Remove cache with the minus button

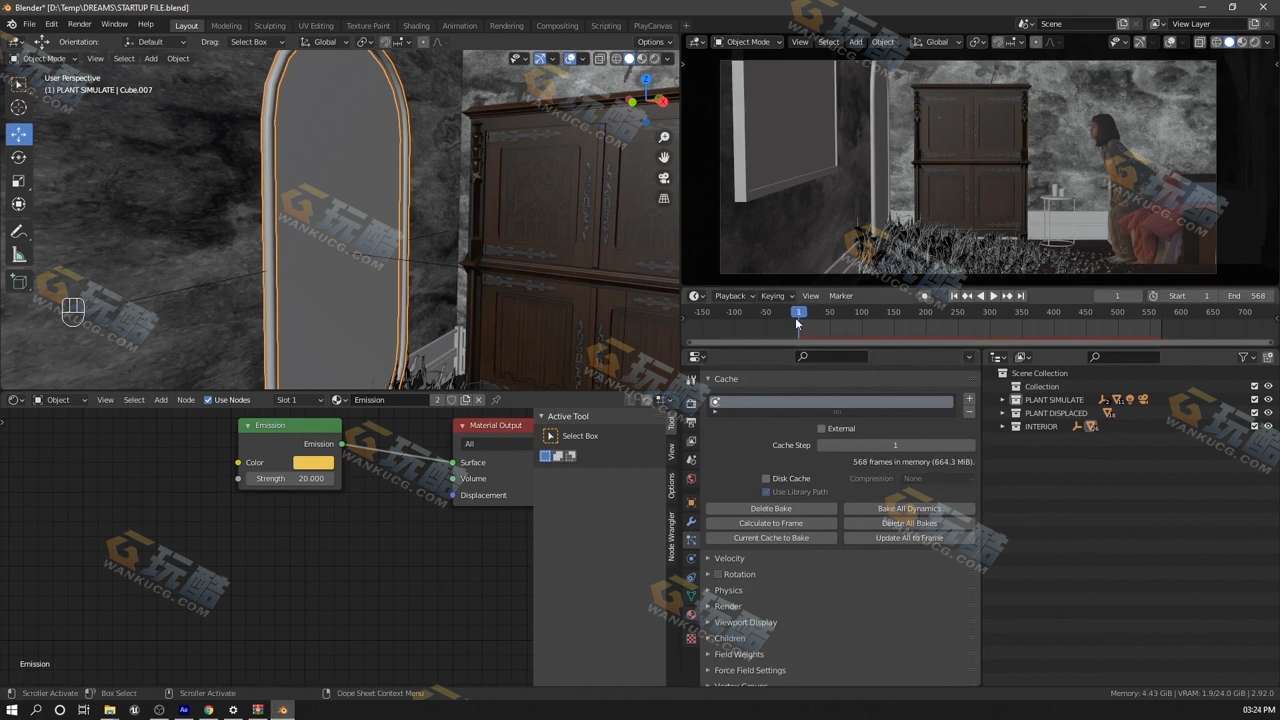tap(968, 411)
